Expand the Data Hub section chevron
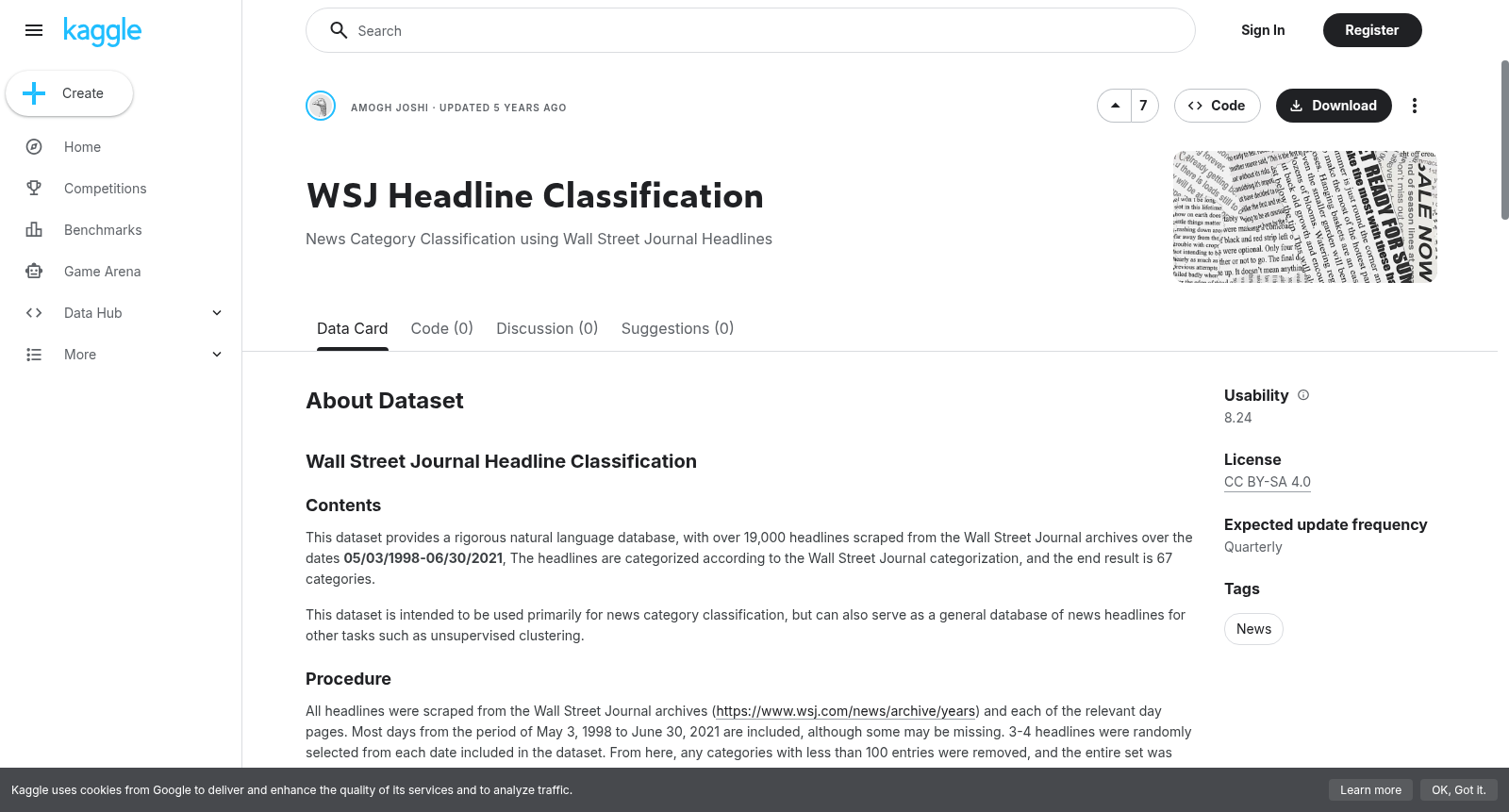Image resolution: width=1509 pixels, height=812 pixels. 217,313
